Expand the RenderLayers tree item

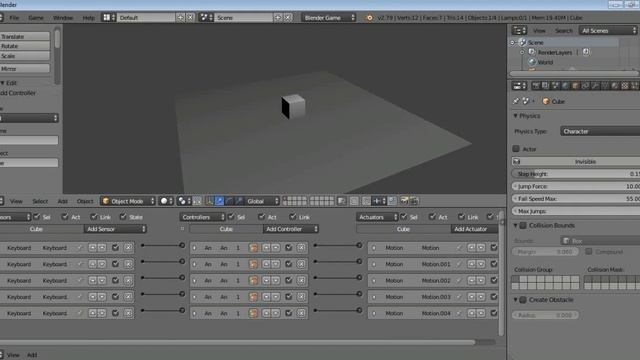[x=522, y=52]
